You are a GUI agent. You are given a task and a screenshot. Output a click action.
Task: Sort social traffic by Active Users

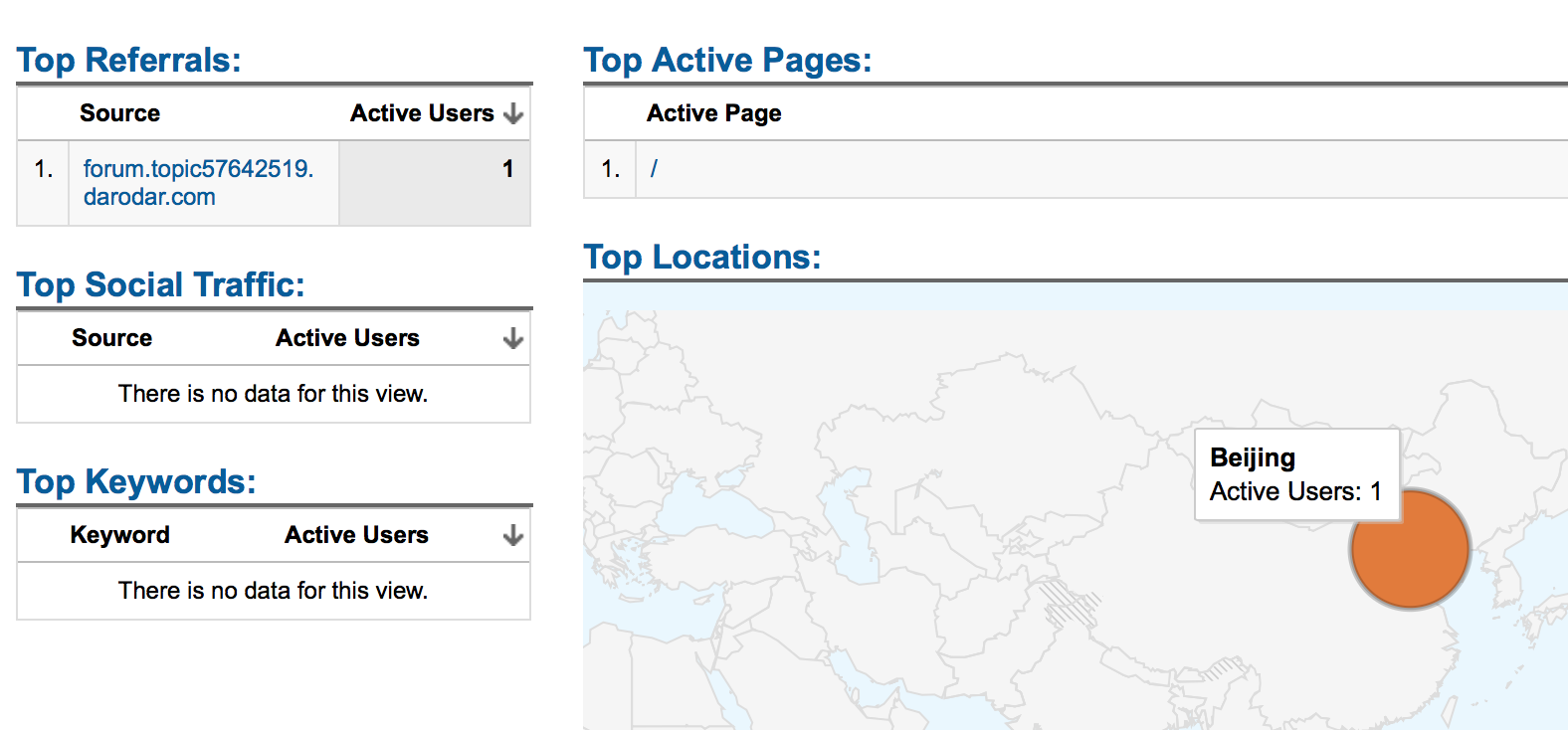tap(347, 338)
